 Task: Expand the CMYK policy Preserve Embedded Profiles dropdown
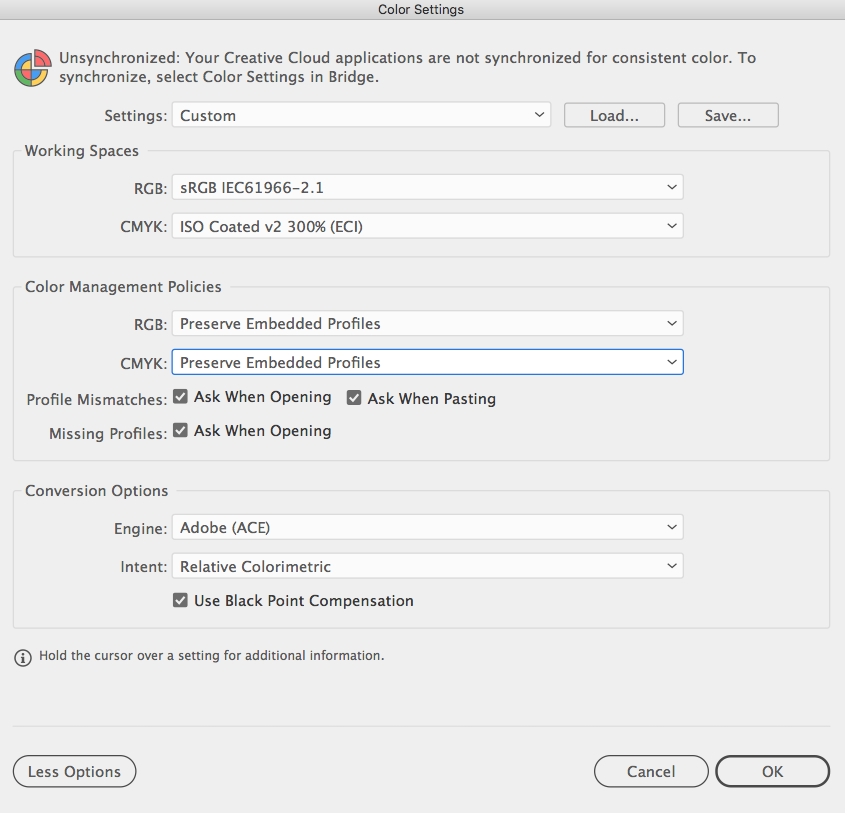[x=427, y=362]
